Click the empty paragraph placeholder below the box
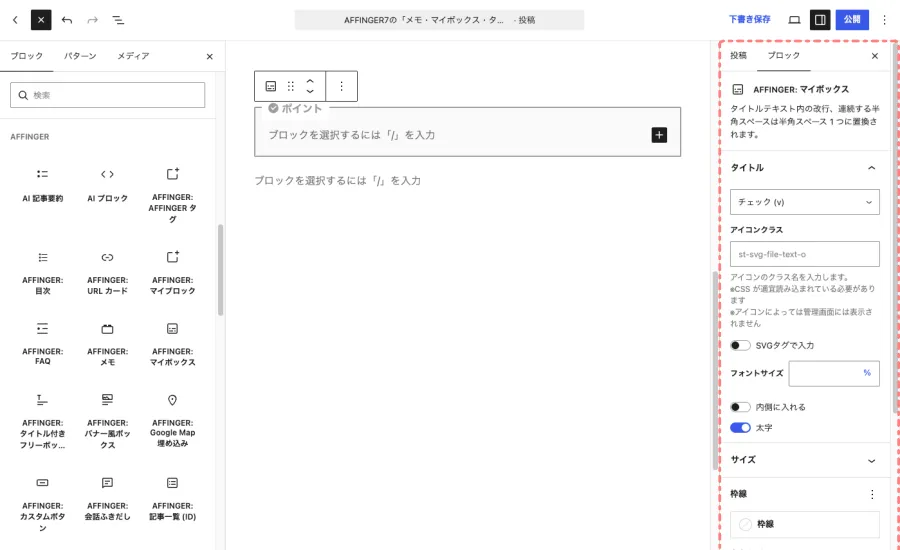The height and width of the screenshot is (550, 900). pos(338,181)
